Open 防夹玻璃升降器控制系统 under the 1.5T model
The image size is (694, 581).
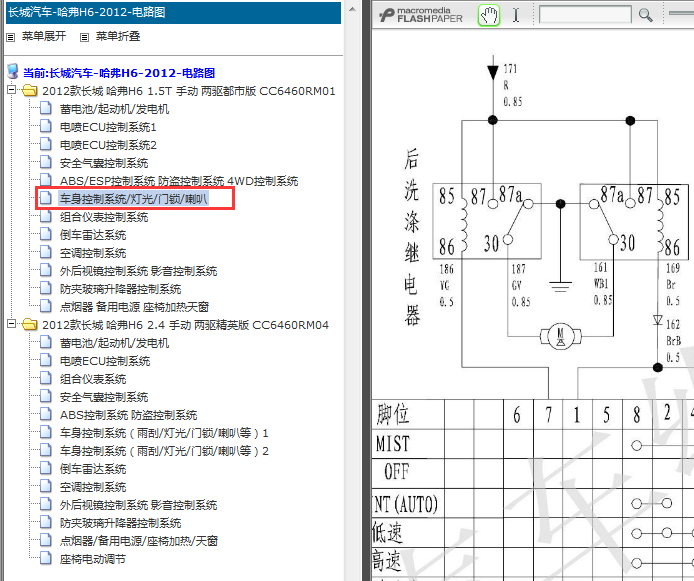[x=120, y=289]
